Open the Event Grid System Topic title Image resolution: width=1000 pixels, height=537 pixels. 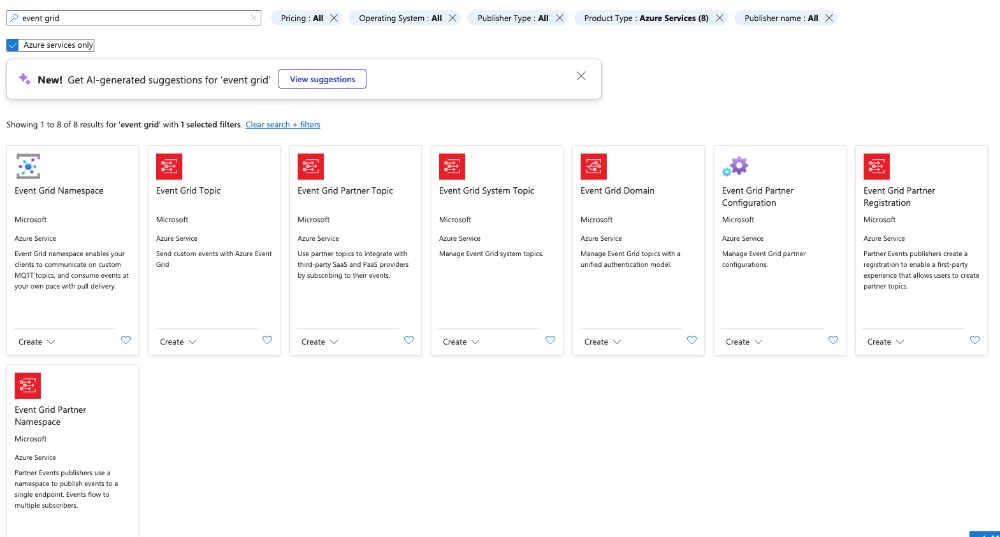(x=487, y=191)
